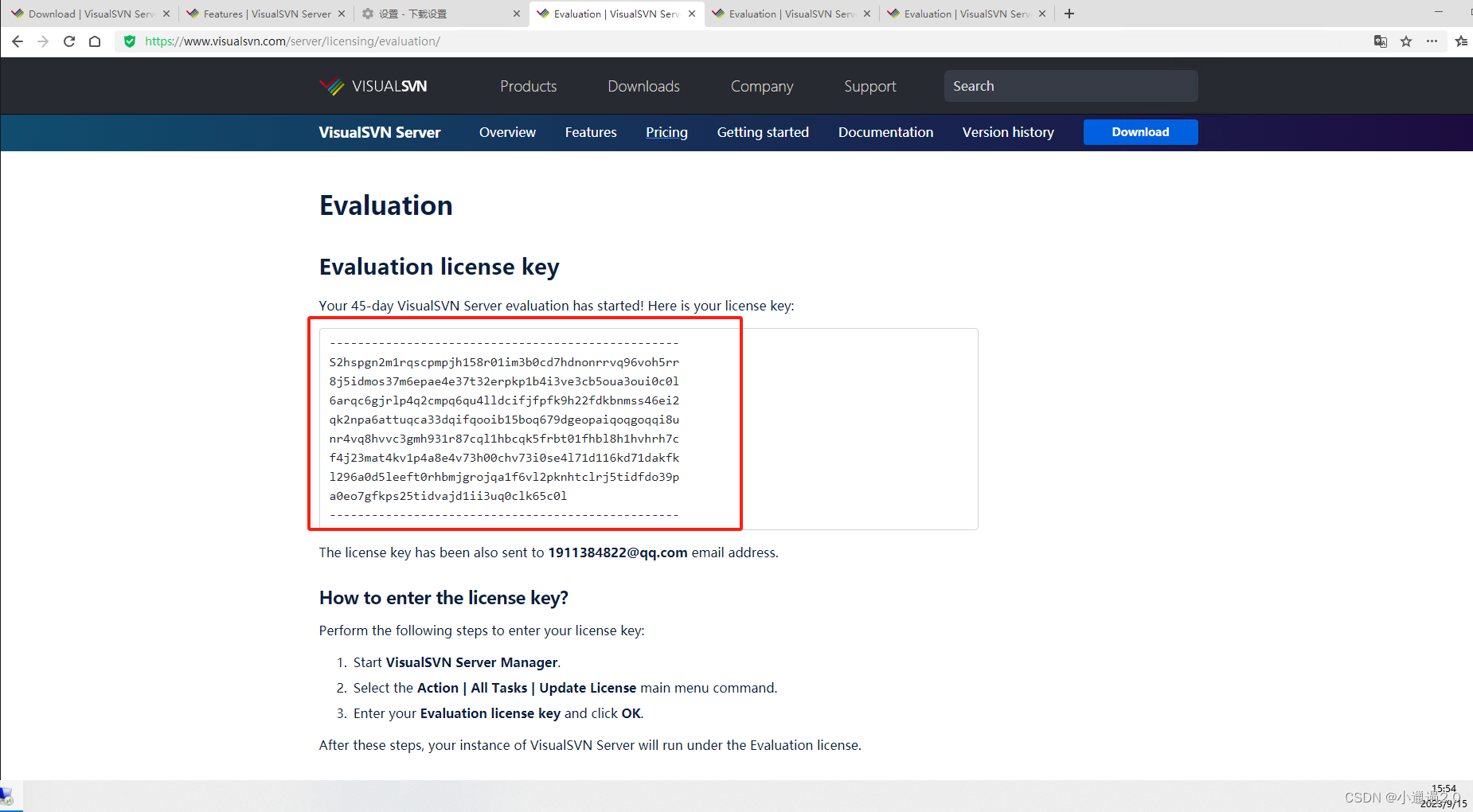Reload the current page
Image resolution: width=1473 pixels, height=812 pixels.
[x=69, y=41]
